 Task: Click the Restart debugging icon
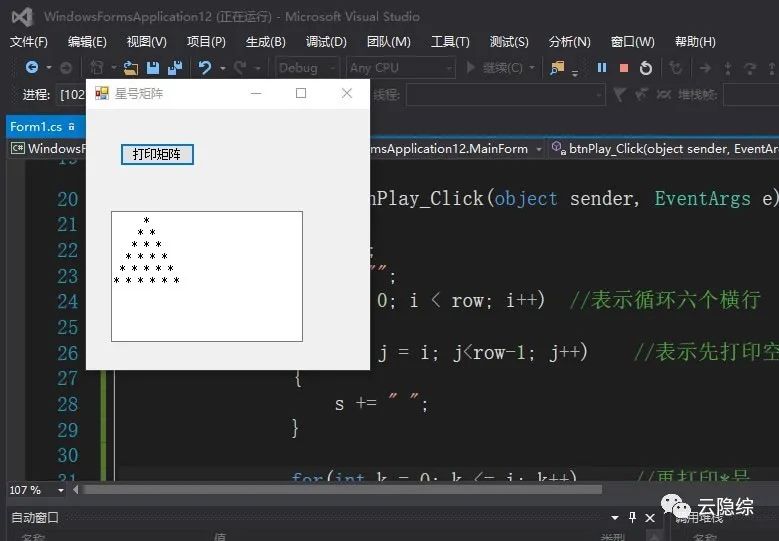click(x=646, y=68)
